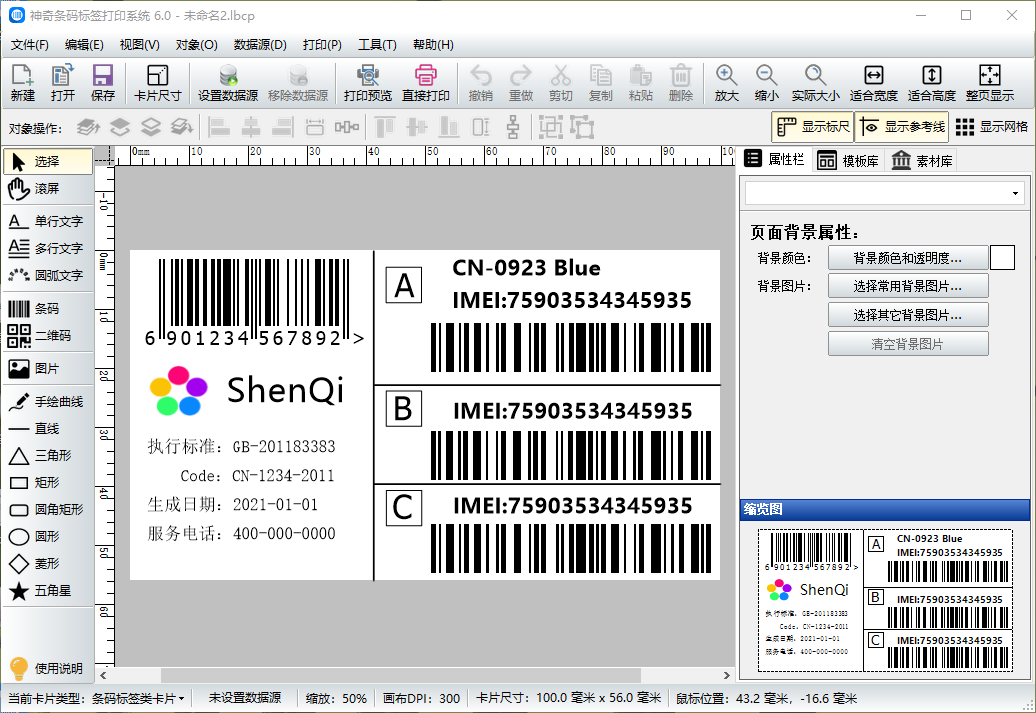1036x713 pixels.
Task: Choose the 五角星 star shape tool
Action: [x=46, y=591]
